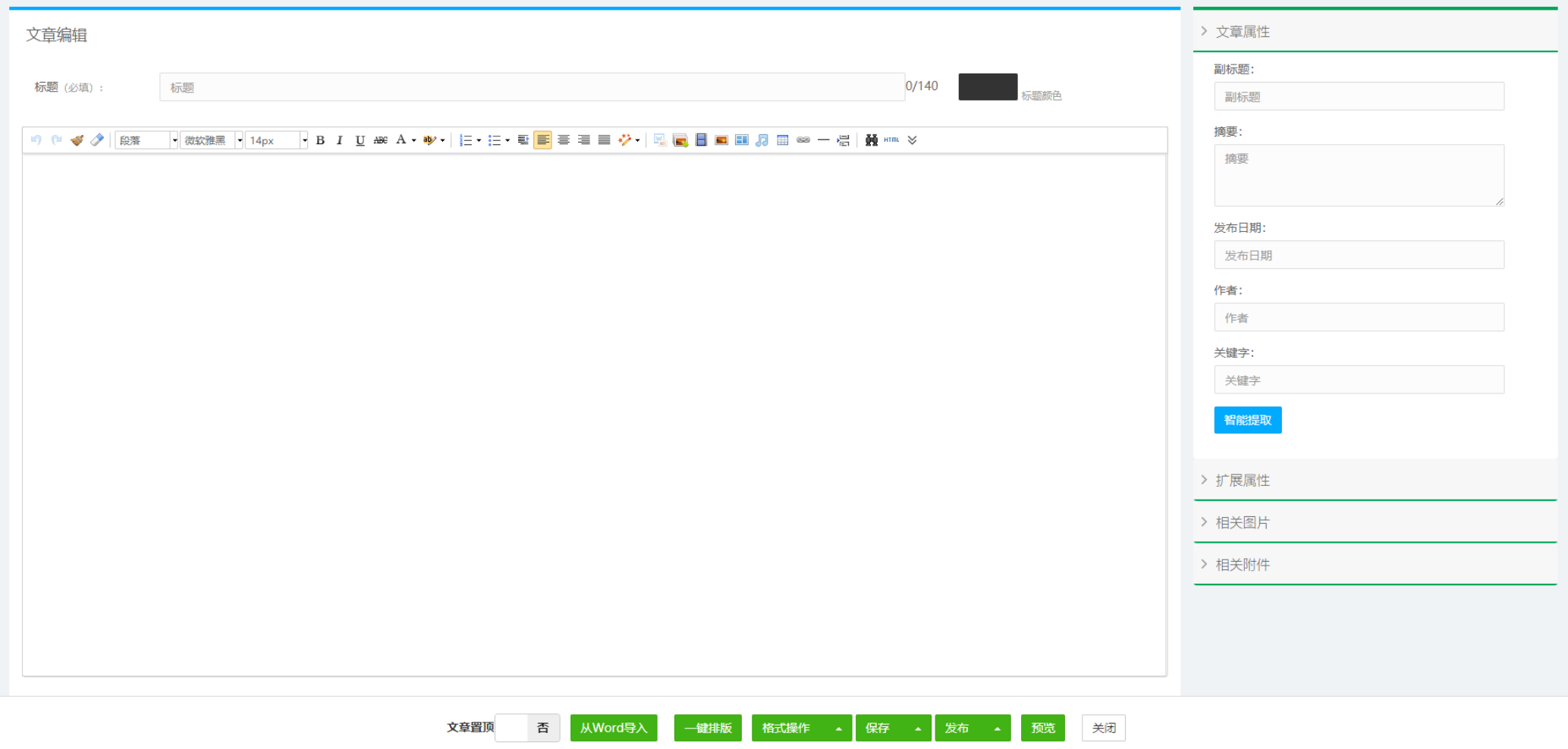The image size is (1568, 749).
Task: Click the insert music note icon
Action: tap(762, 140)
